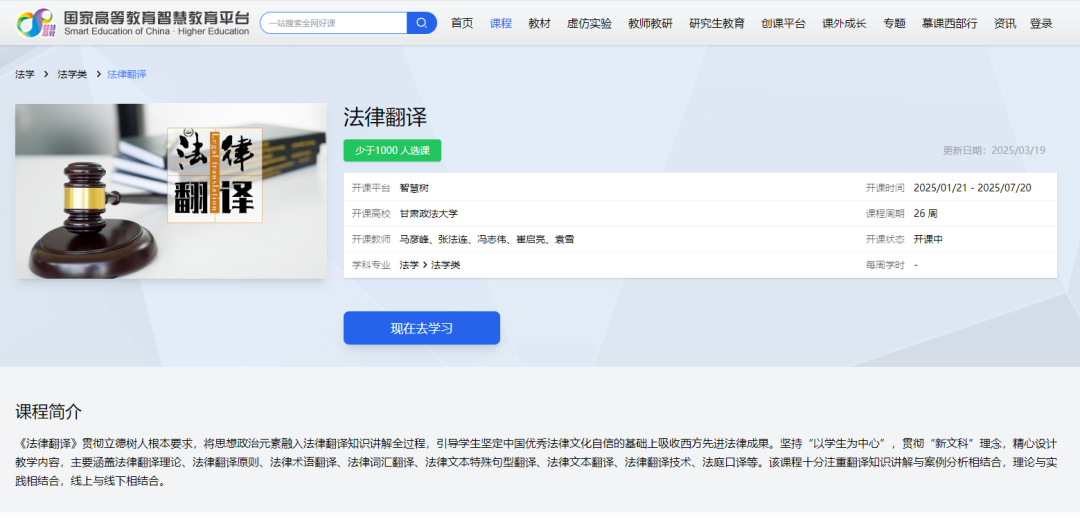The height and width of the screenshot is (520, 1080).
Task: Click the teacher names 马彦峰、张法连 row
Action: (487, 240)
